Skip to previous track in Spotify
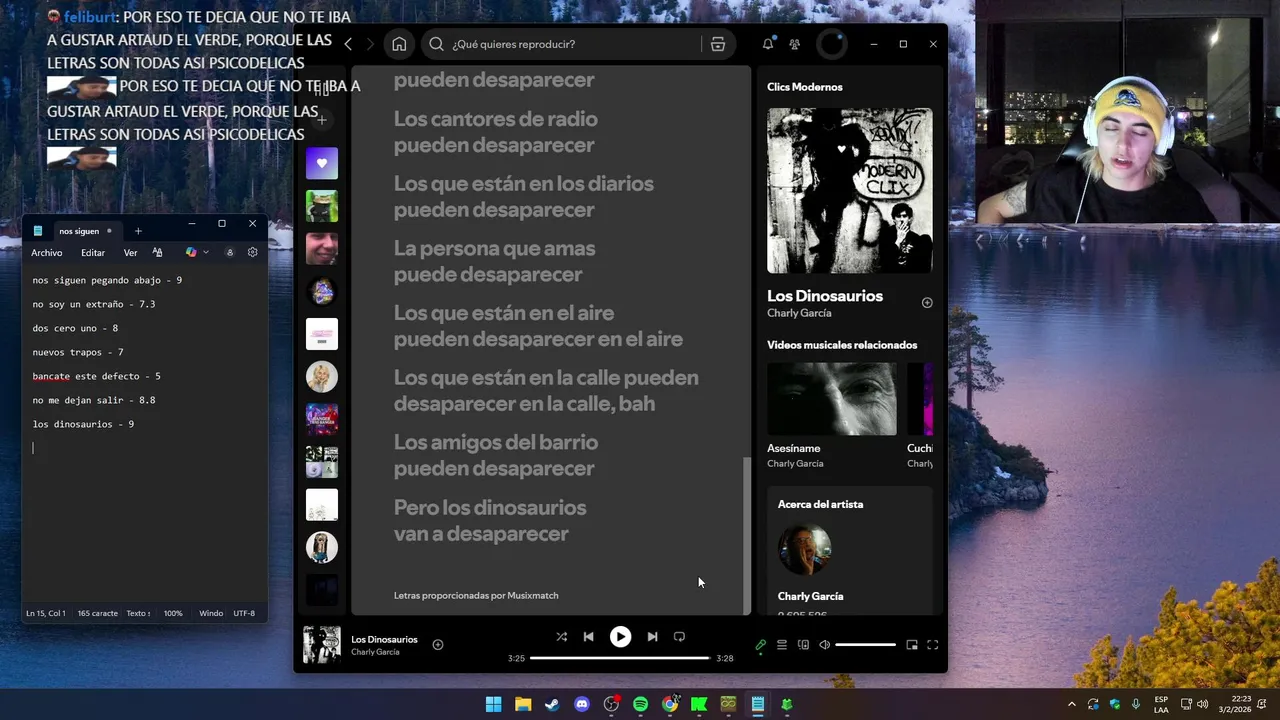 [x=589, y=636]
